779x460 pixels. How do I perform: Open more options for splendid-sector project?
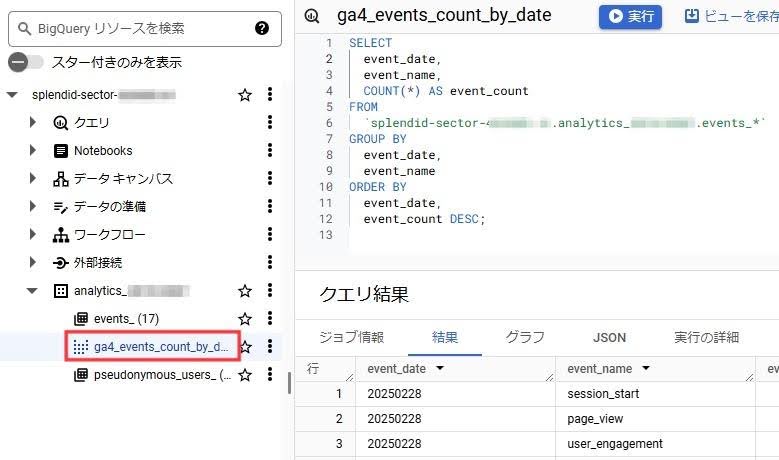[x=270, y=94]
